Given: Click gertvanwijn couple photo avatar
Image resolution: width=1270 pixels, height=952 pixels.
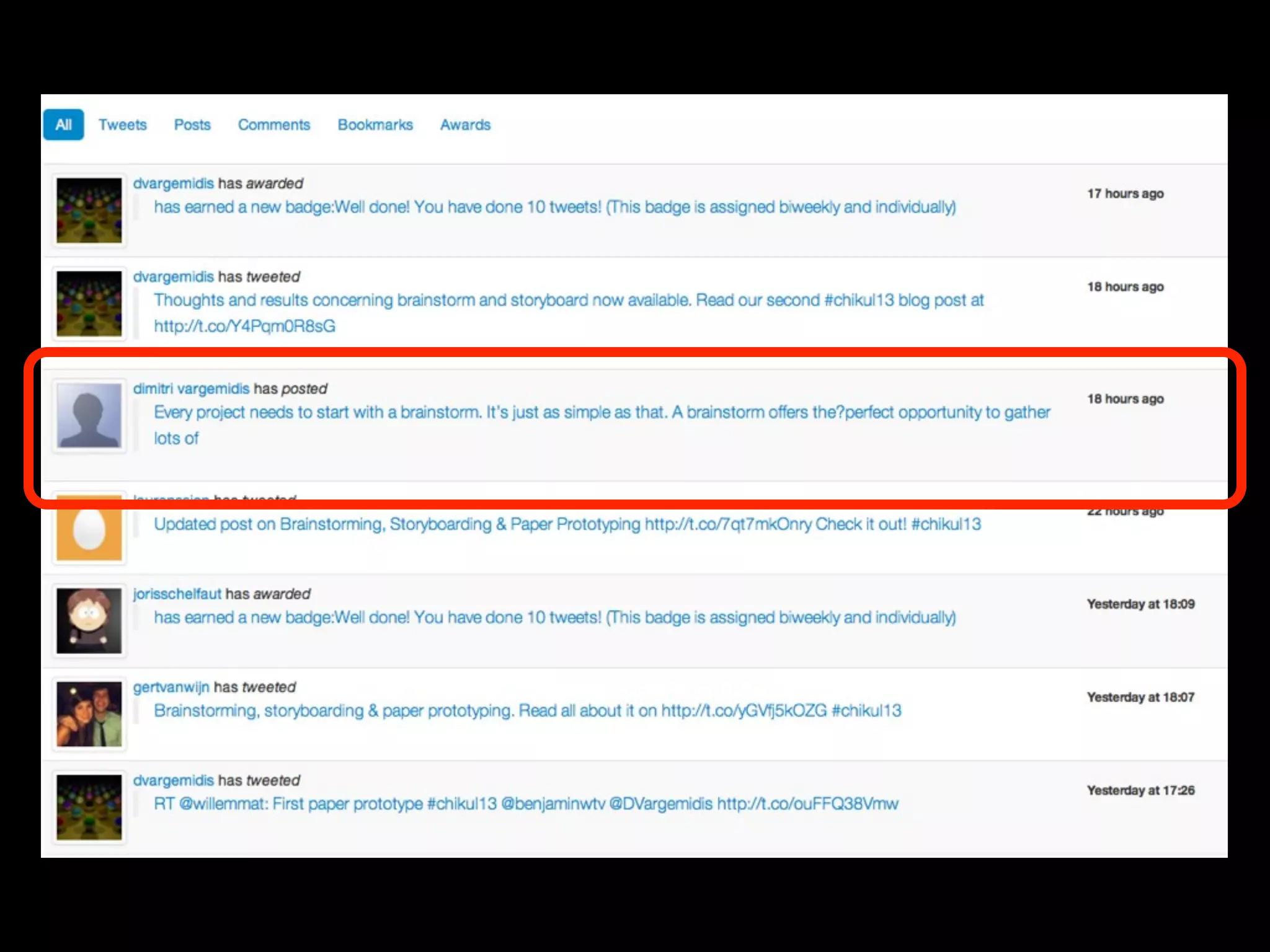Looking at the screenshot, I should [x=89, y=714].
